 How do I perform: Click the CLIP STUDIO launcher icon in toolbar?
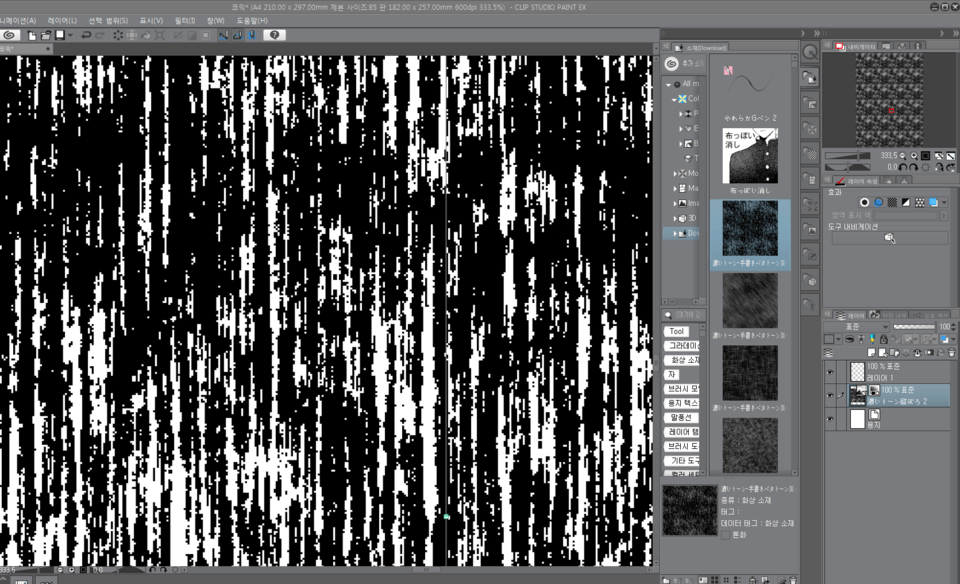point(9,35)
